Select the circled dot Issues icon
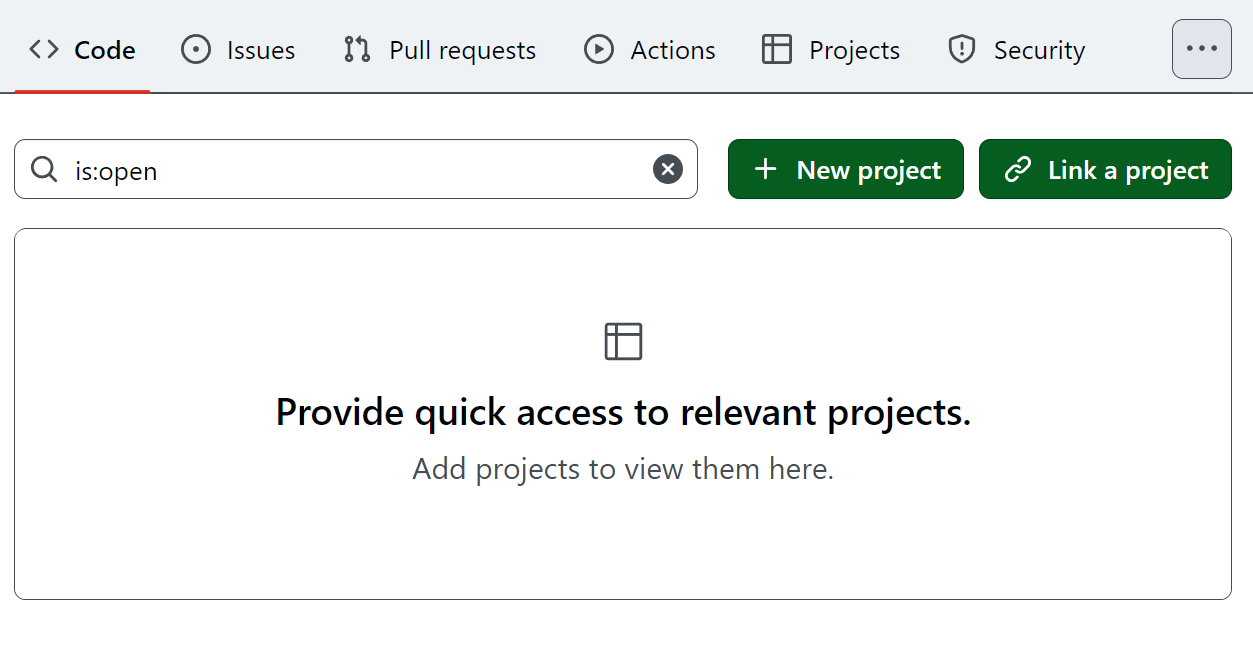 [196, 48]
